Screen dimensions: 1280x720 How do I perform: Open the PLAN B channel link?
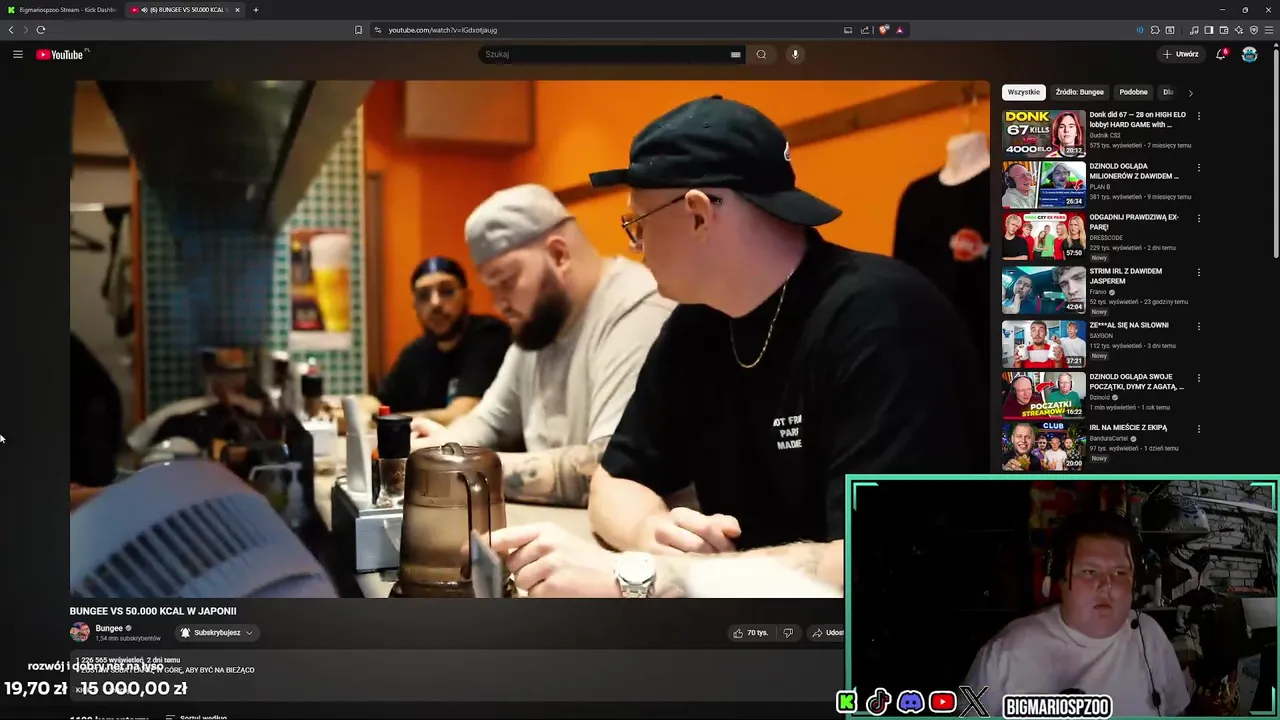coord(1100,187)
